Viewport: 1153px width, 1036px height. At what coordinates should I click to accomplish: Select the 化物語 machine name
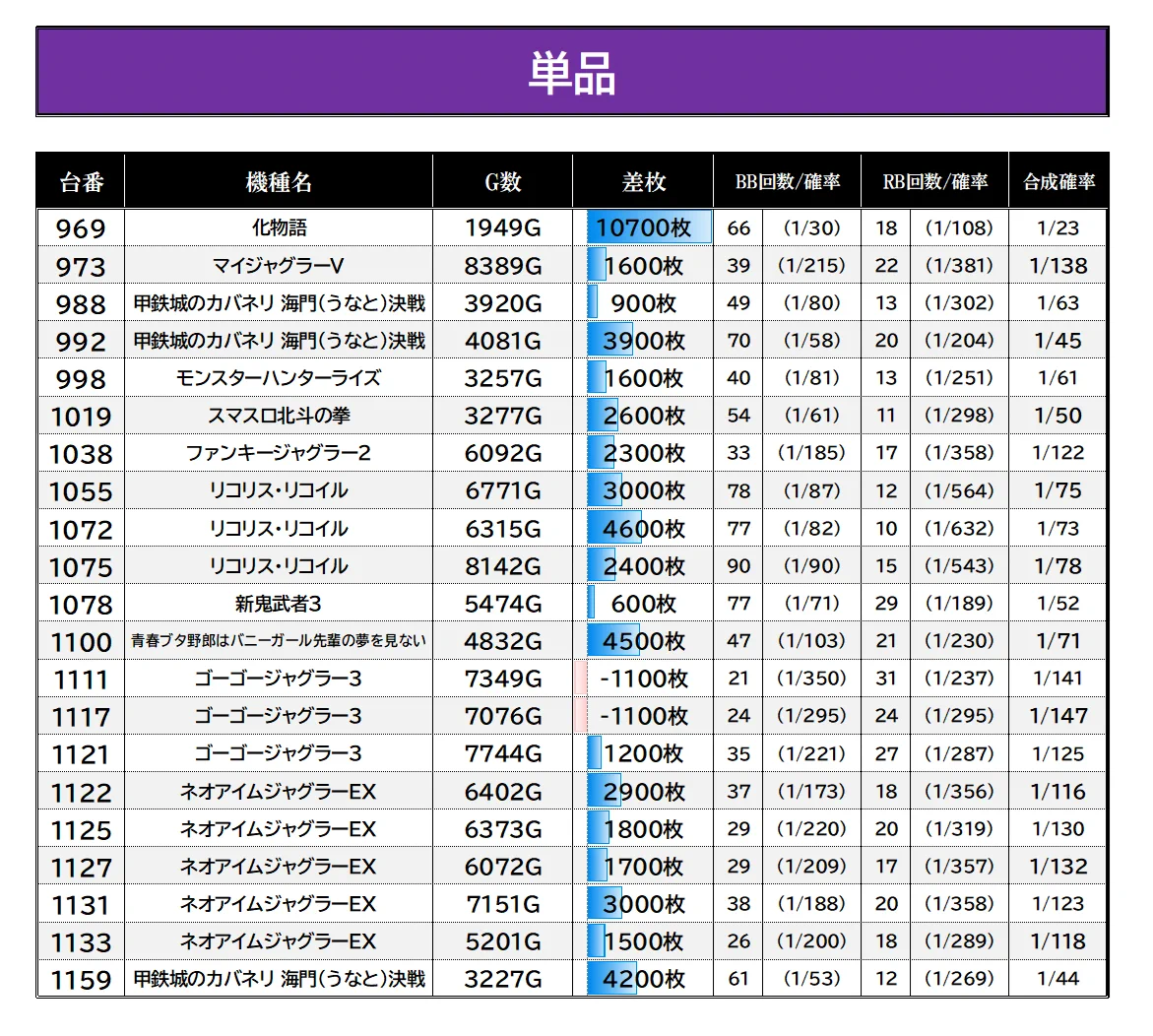click(x=279, y=227)
